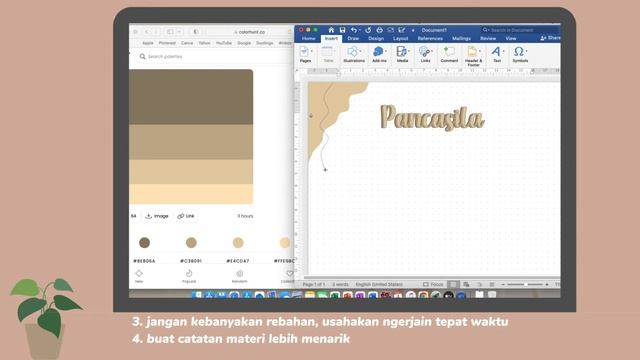Image resolution: width=640 pixels, height=360 pixels.
Task: Click the Image download button on Color Hunt
Action: pos(157,216)
